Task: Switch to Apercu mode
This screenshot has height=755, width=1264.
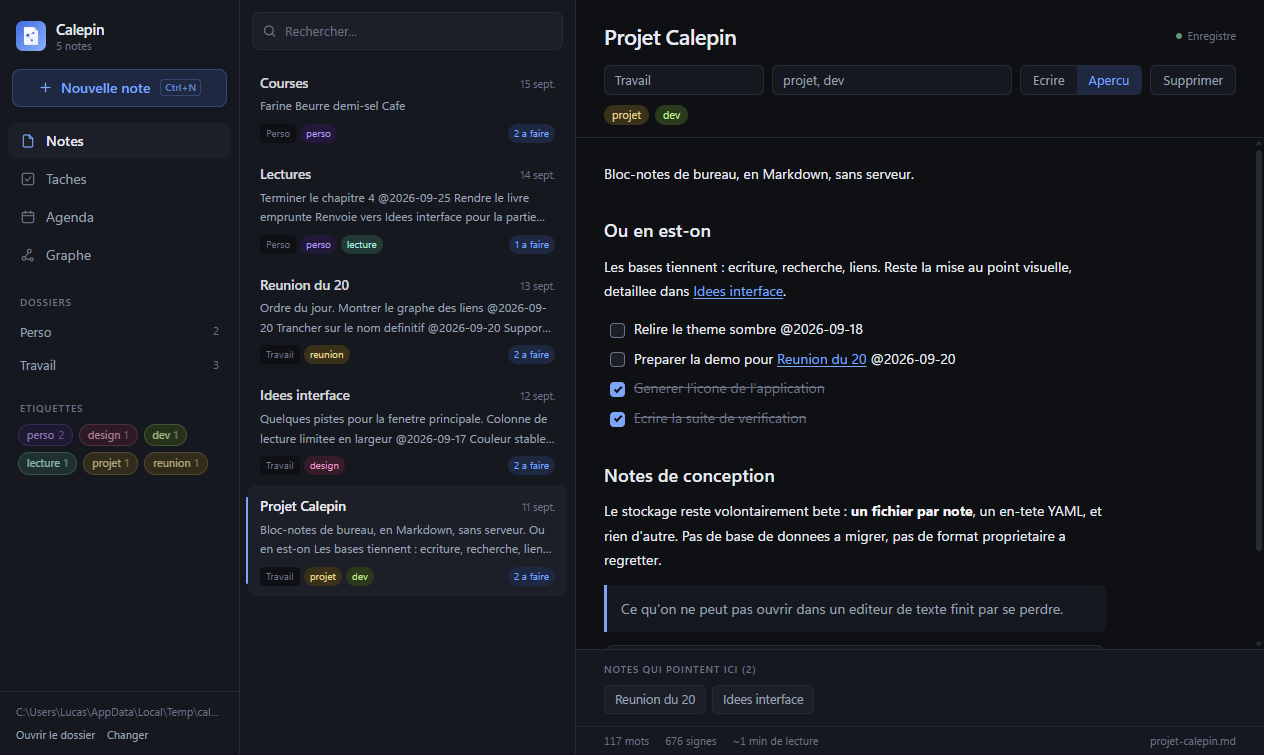Action: pos(1109,80)
